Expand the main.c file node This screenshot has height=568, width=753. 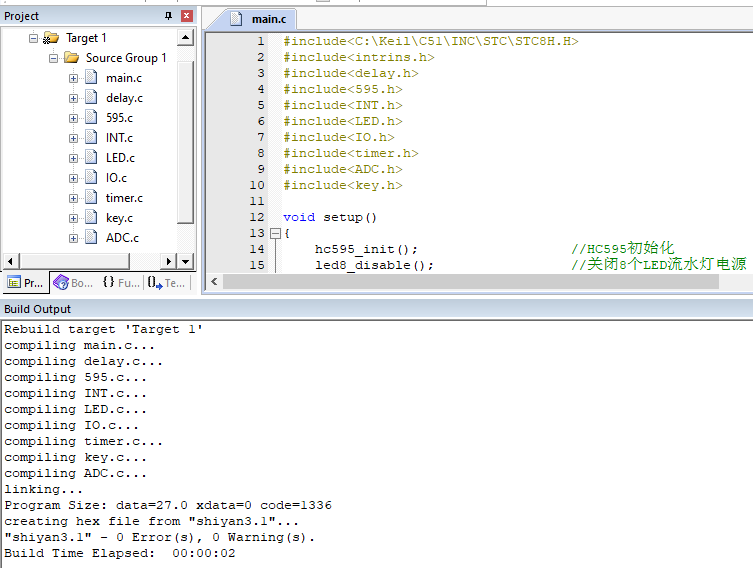click(73, 78)
